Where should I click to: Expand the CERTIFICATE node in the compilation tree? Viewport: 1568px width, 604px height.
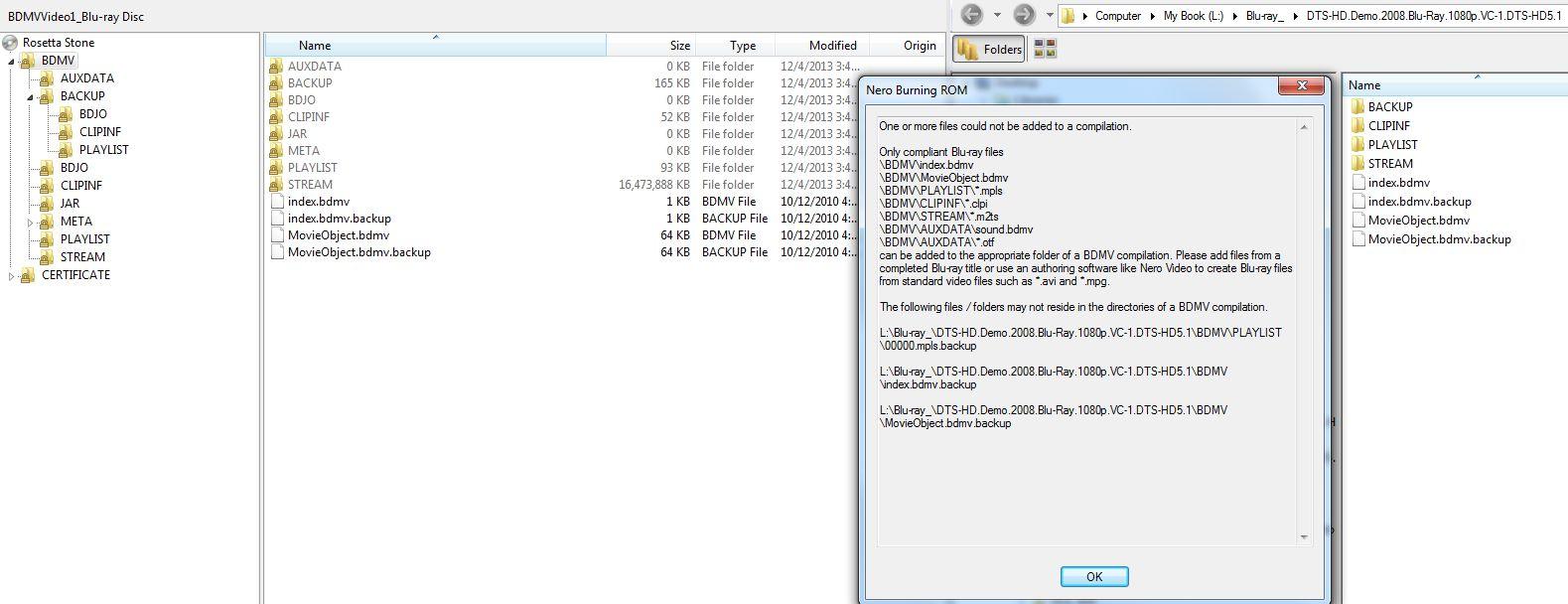(x=11, y=276)
